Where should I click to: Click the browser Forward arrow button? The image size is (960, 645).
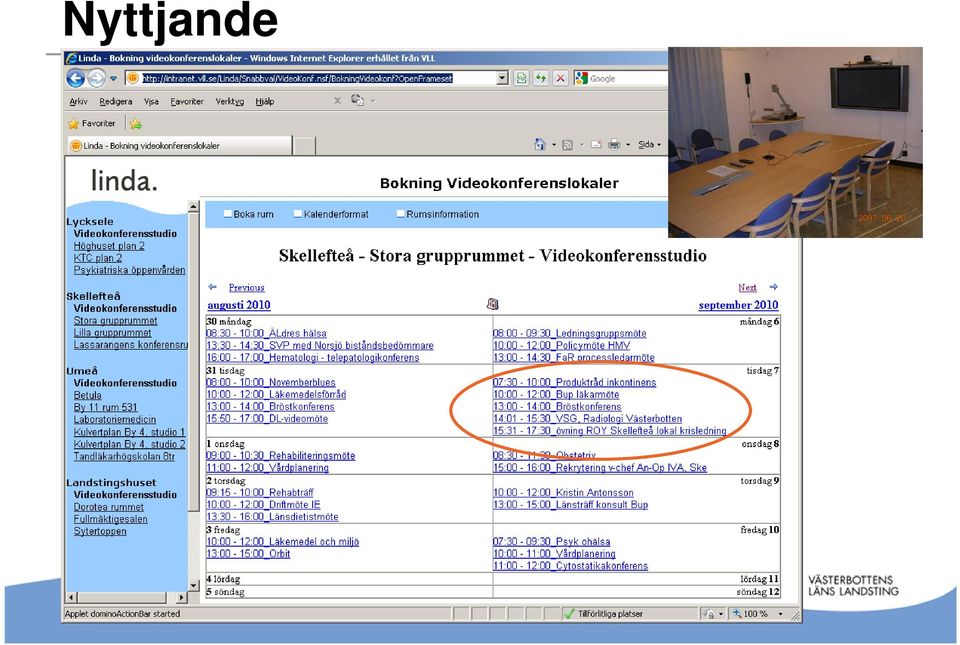coord(97,78)
